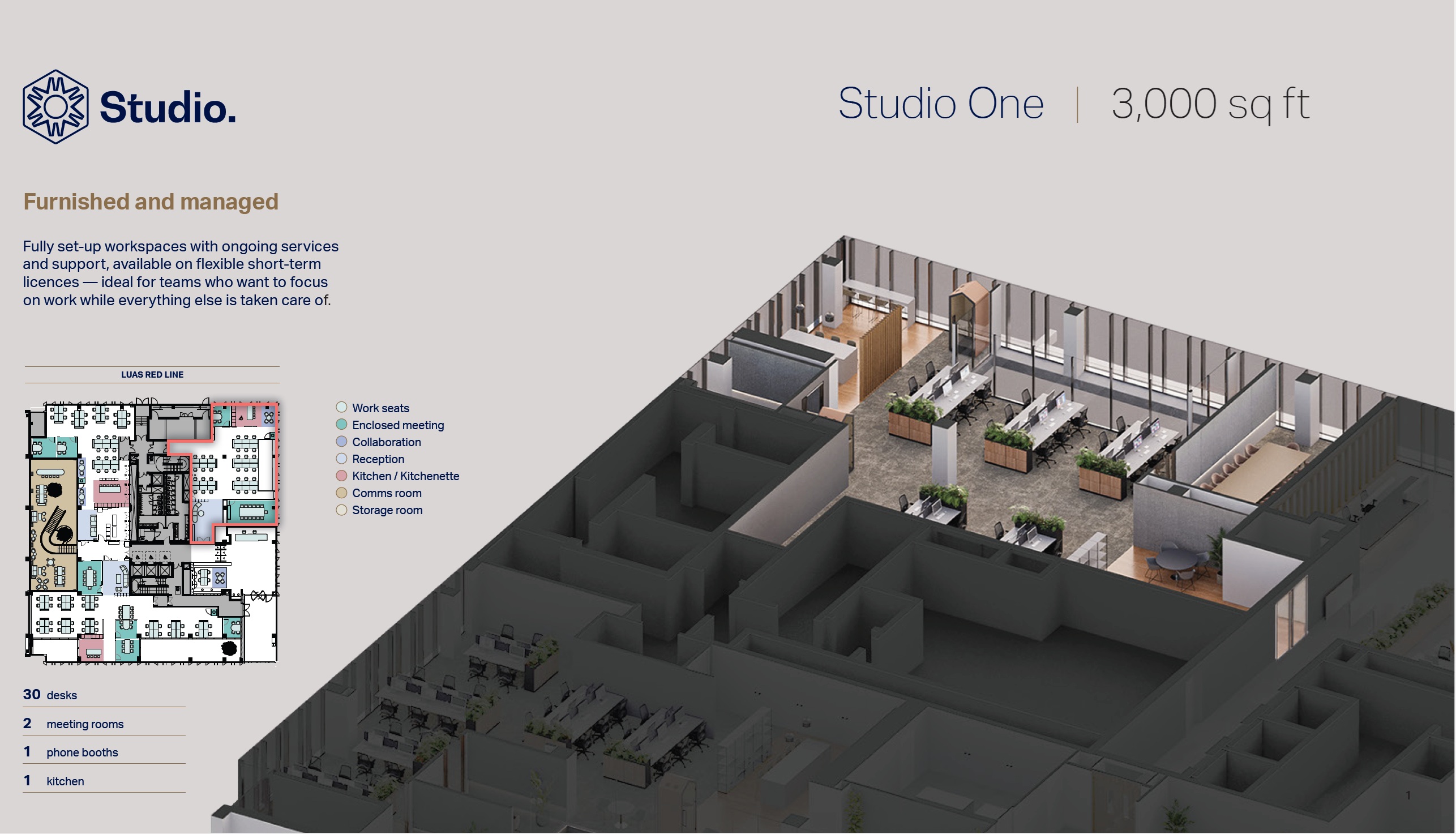The height and width of the screenshot is (834, 1456).
Task: Click the 30 desks stat row
Action: (50, 695)
